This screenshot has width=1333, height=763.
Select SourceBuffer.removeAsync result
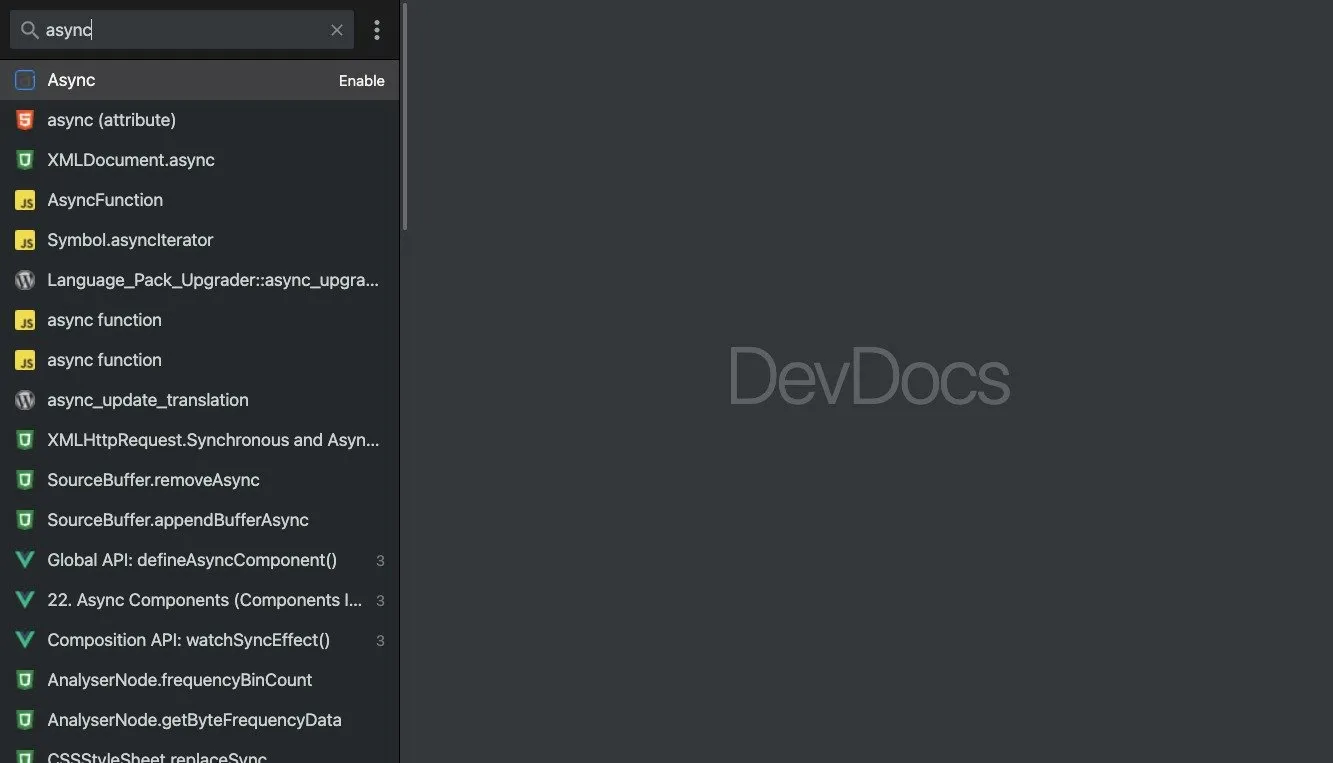pos(199,480)
